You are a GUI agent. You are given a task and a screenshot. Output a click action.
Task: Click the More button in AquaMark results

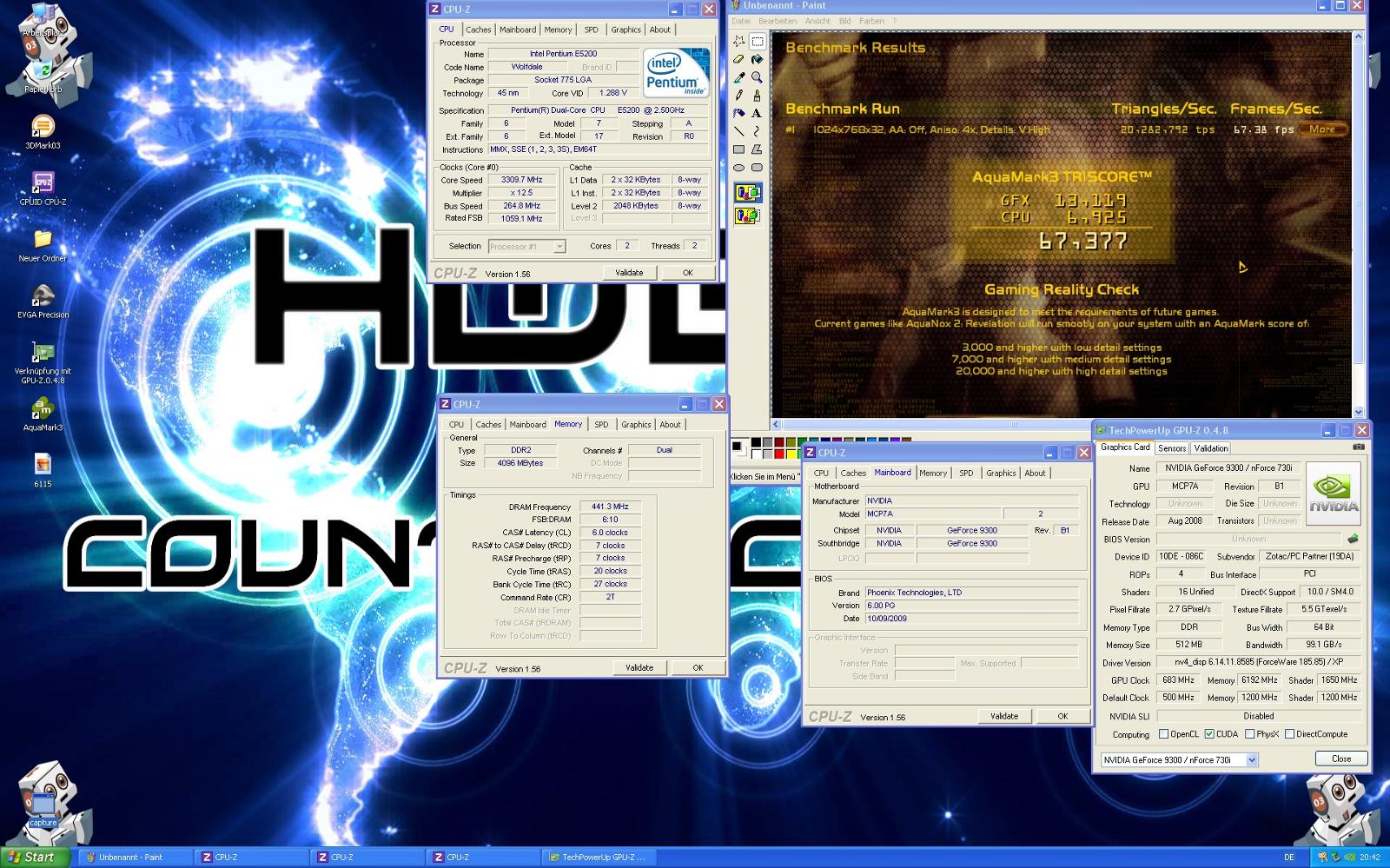[1323, 129]
